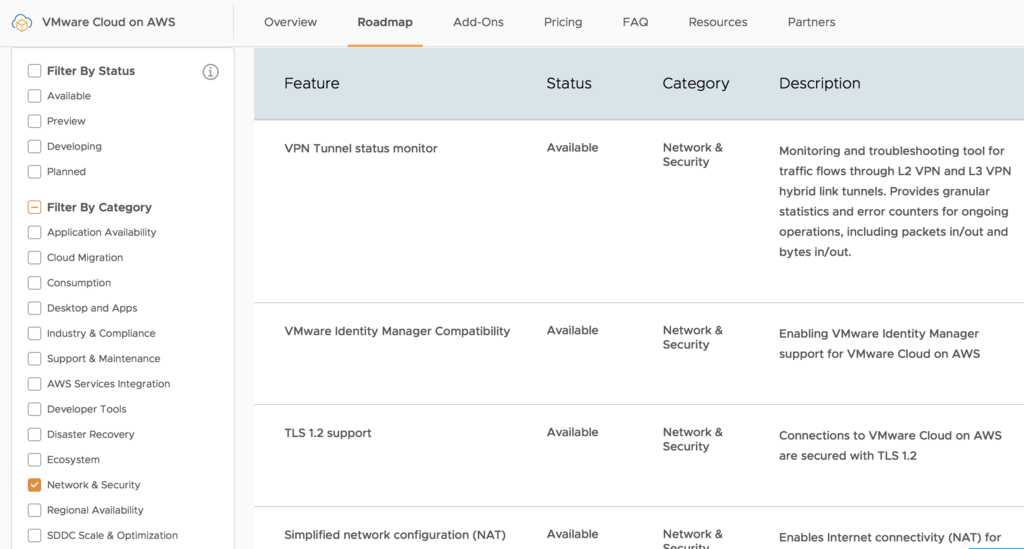The image size is (1024, 549).
Task: Select the Planned status checkbox
Action: (35, 172)
